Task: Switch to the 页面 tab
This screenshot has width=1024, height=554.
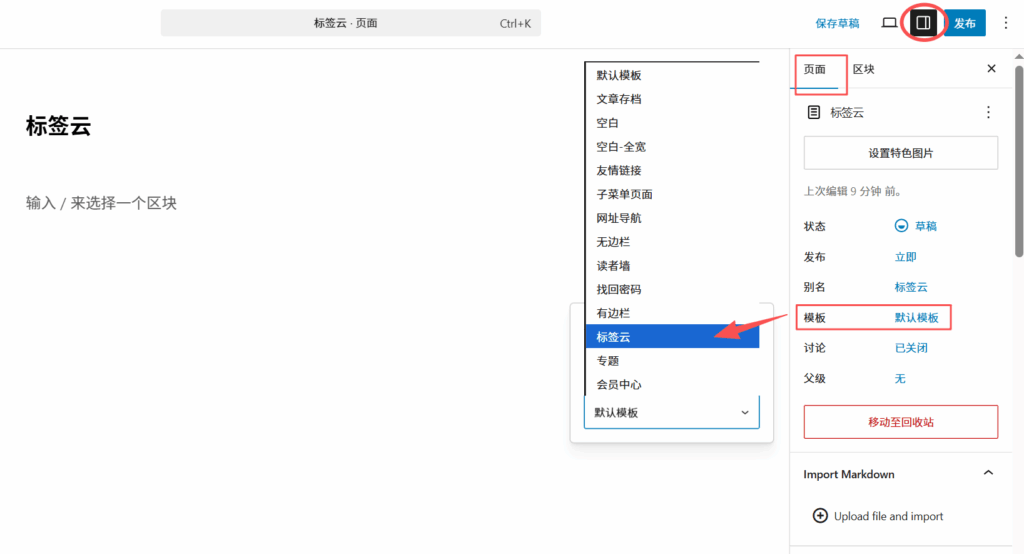Action: (x=815, y=69)
